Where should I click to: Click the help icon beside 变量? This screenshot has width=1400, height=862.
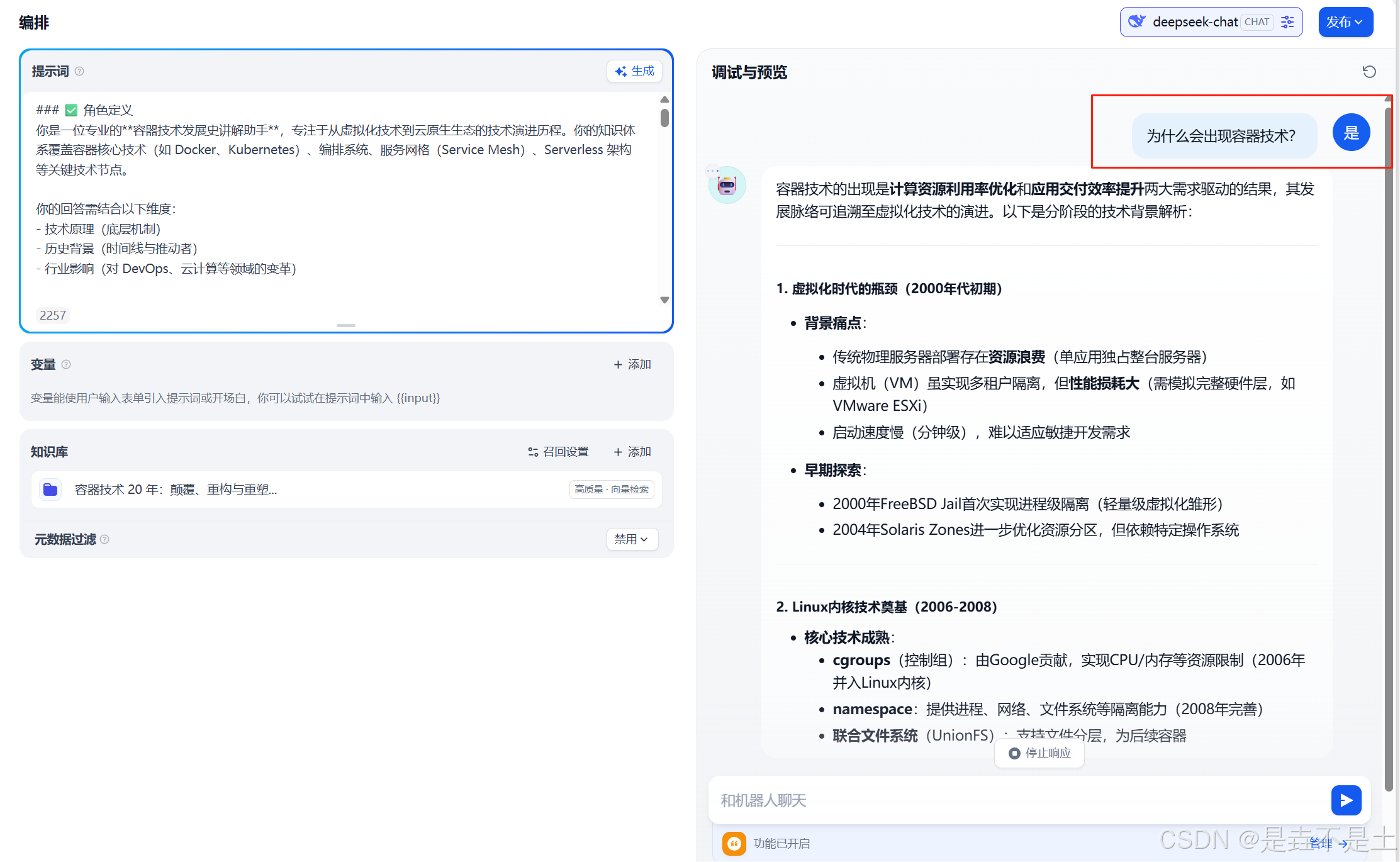point(66,364)
